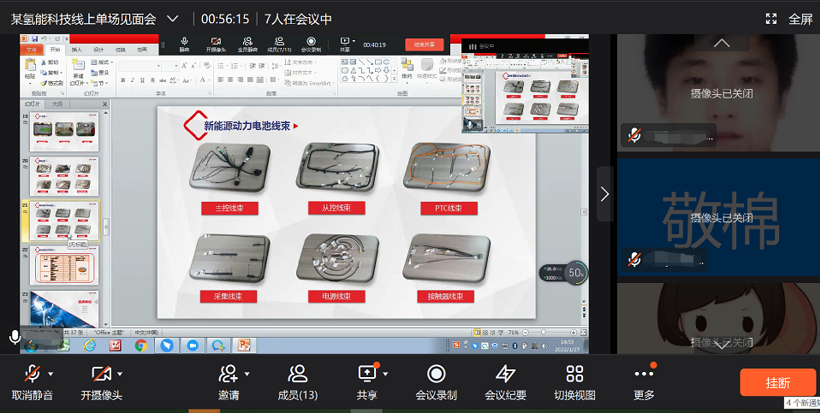Click PowerPoint save icon in quick access
820x413 pixels.
click(35, 39)
